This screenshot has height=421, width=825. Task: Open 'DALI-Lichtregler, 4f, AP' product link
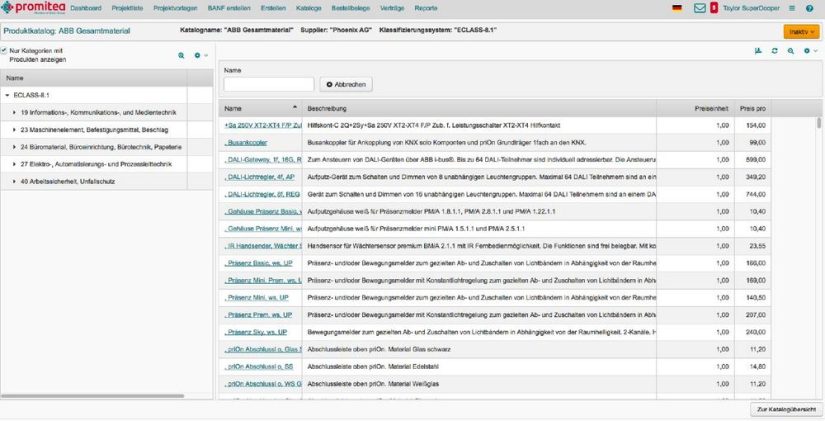coord(259,177)
